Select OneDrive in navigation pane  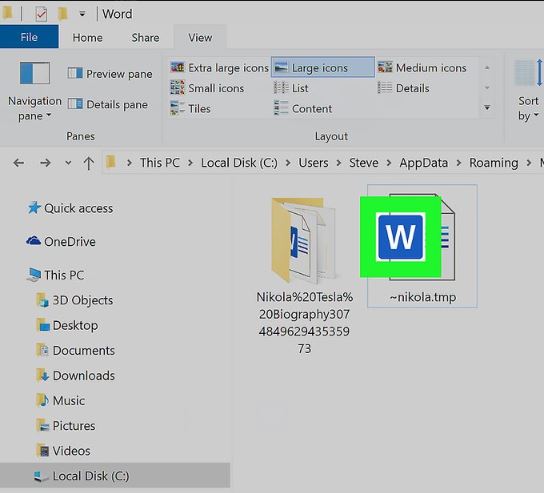coord(61,241)
